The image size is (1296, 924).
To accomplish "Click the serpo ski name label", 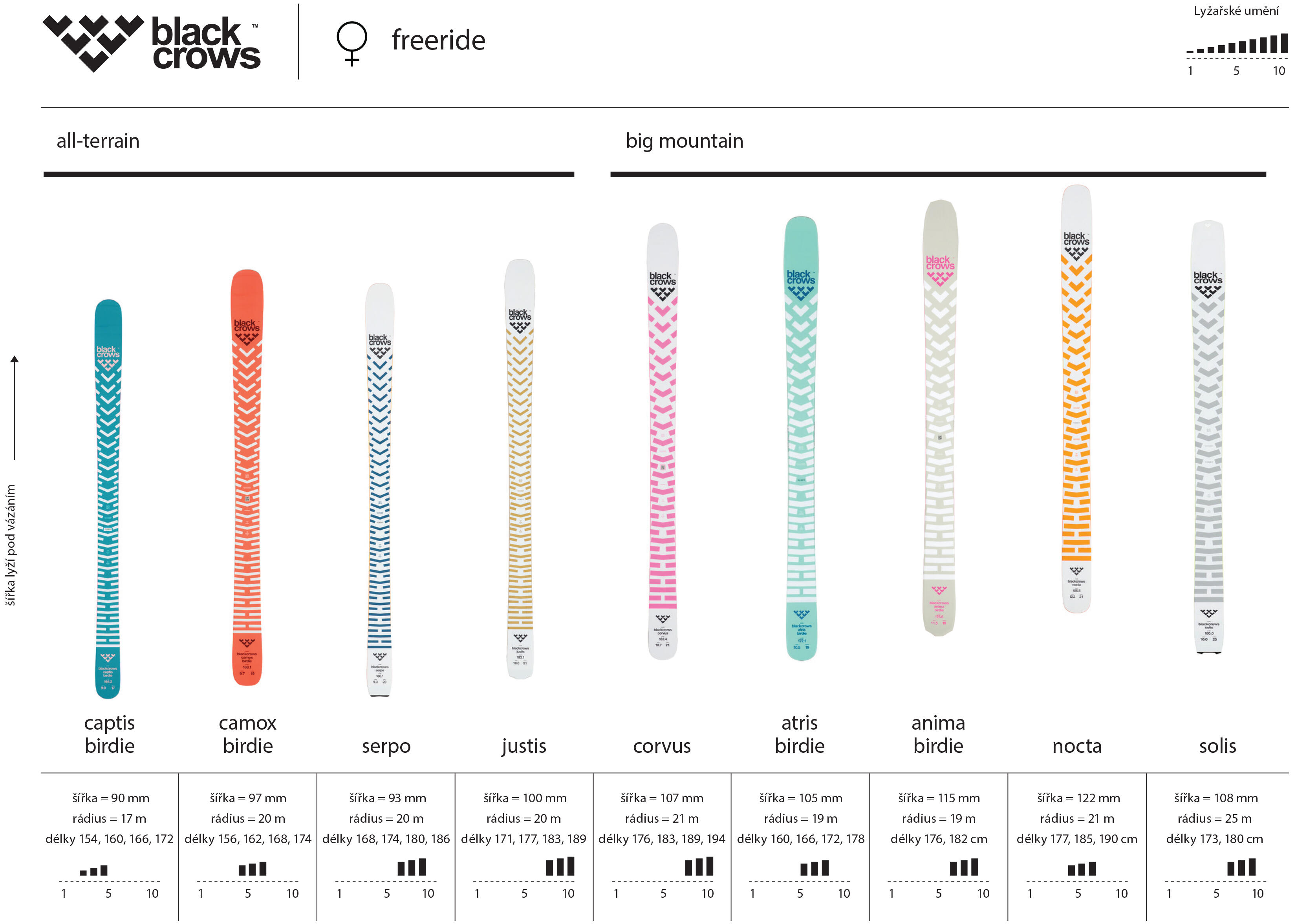I will (x=386, y=745).
